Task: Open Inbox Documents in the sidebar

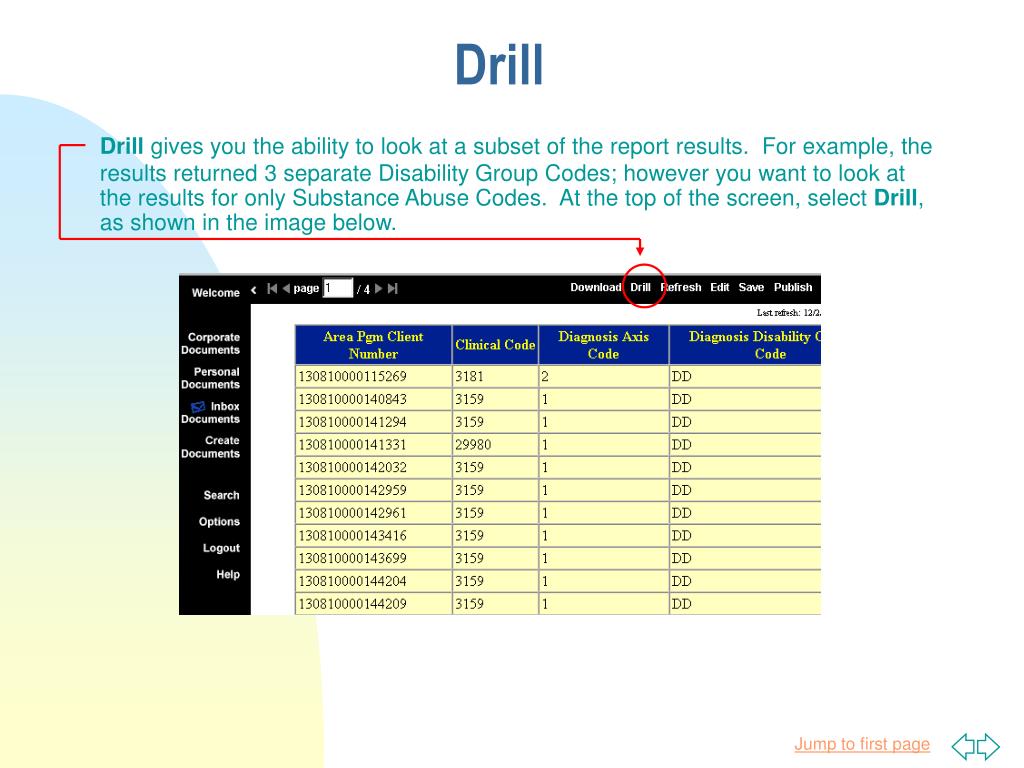Action: point(210,413)
